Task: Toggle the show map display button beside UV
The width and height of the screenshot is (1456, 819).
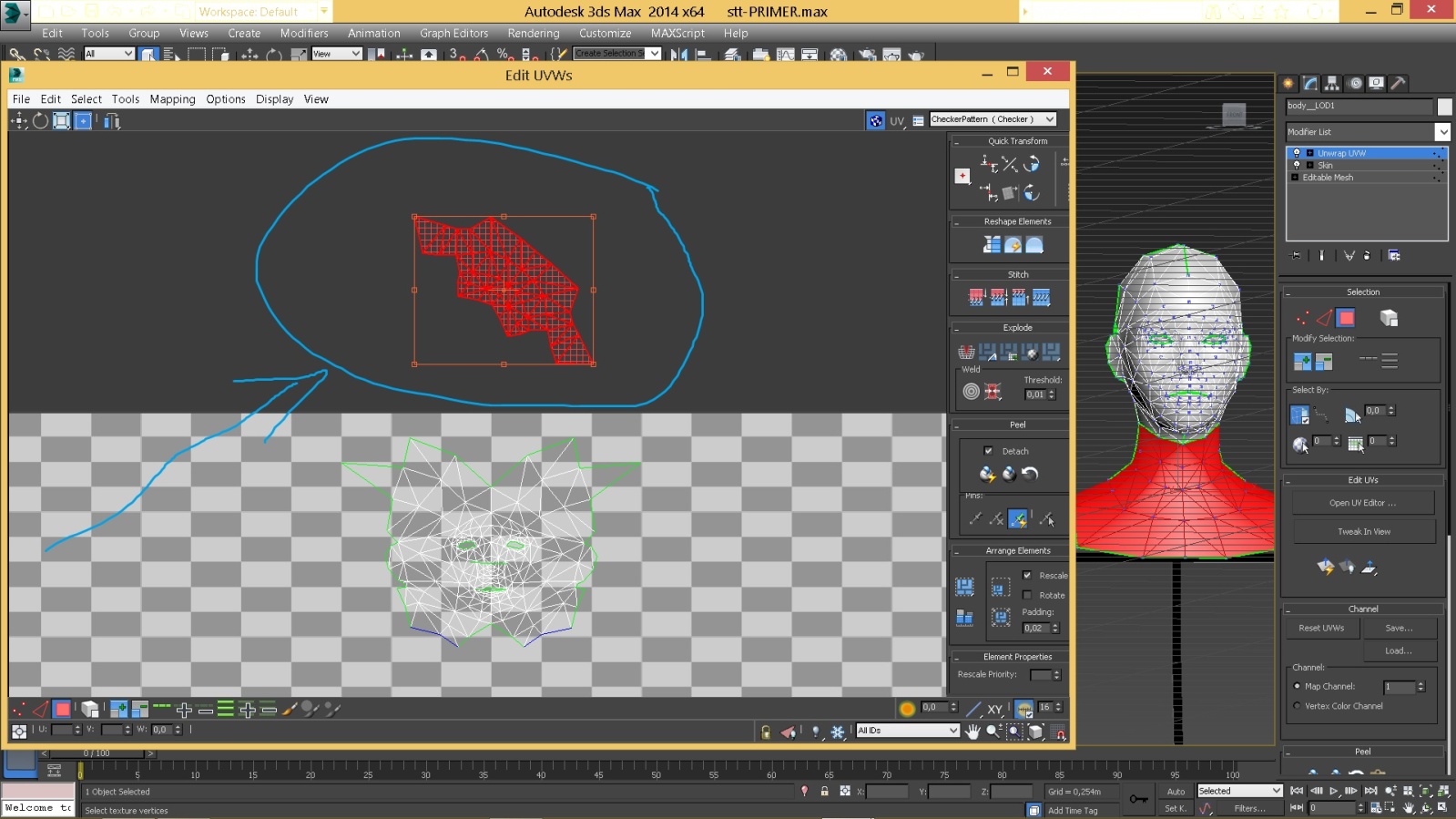Action: point(875,120)
